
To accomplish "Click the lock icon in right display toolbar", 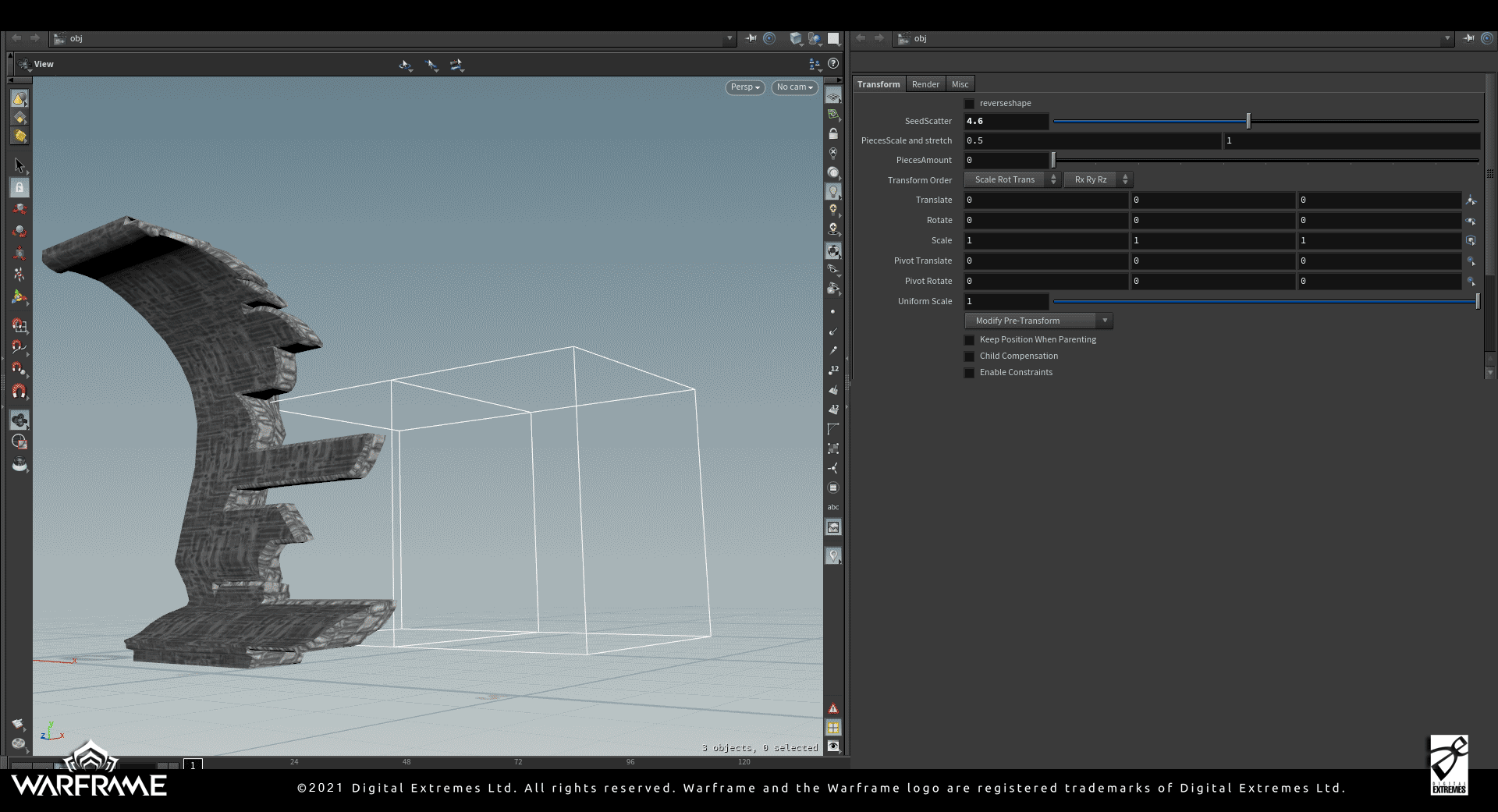I will pos(833,134).
